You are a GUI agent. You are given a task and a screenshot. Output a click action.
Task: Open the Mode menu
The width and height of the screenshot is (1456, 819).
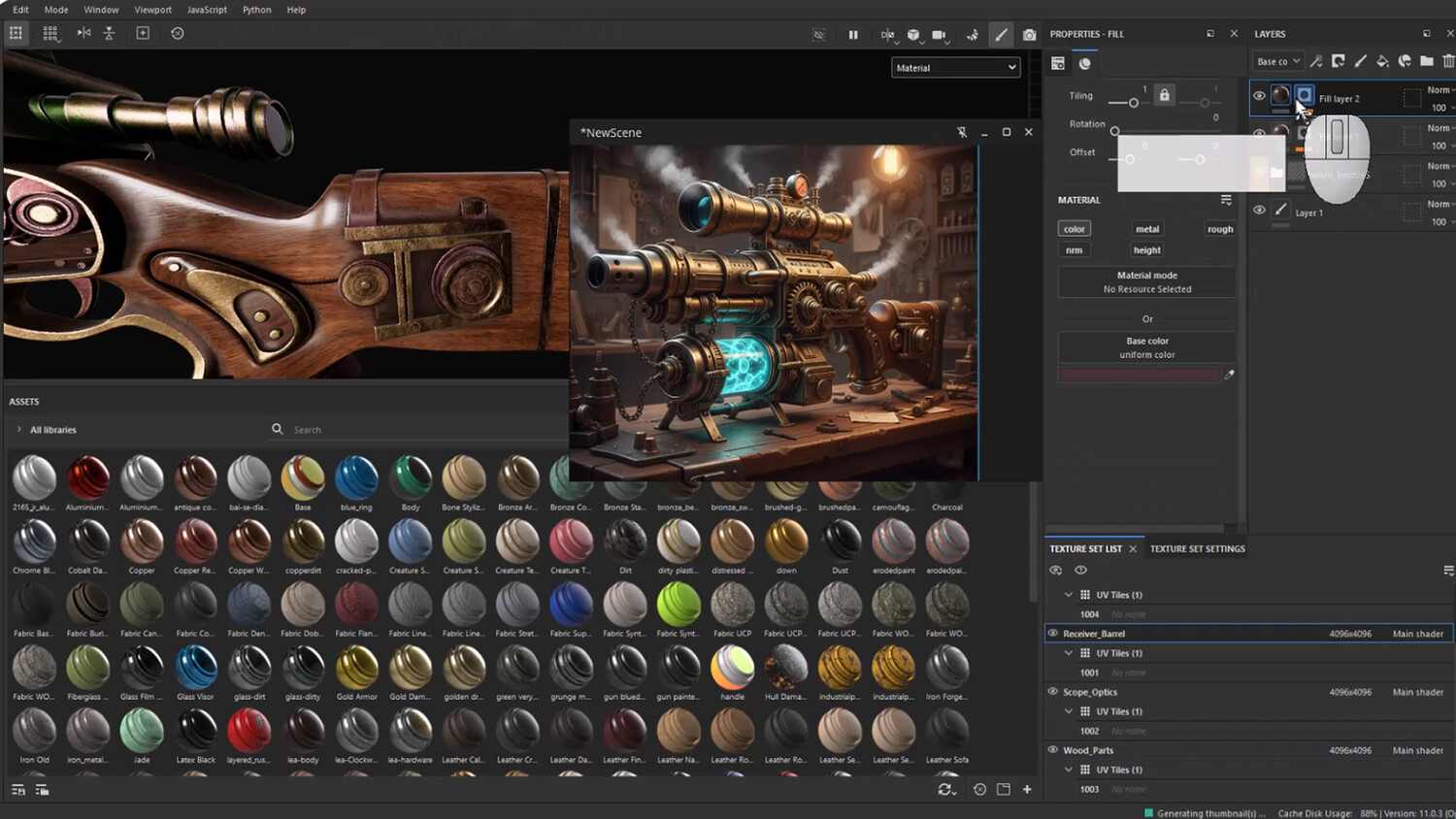[x=56, y=10]
